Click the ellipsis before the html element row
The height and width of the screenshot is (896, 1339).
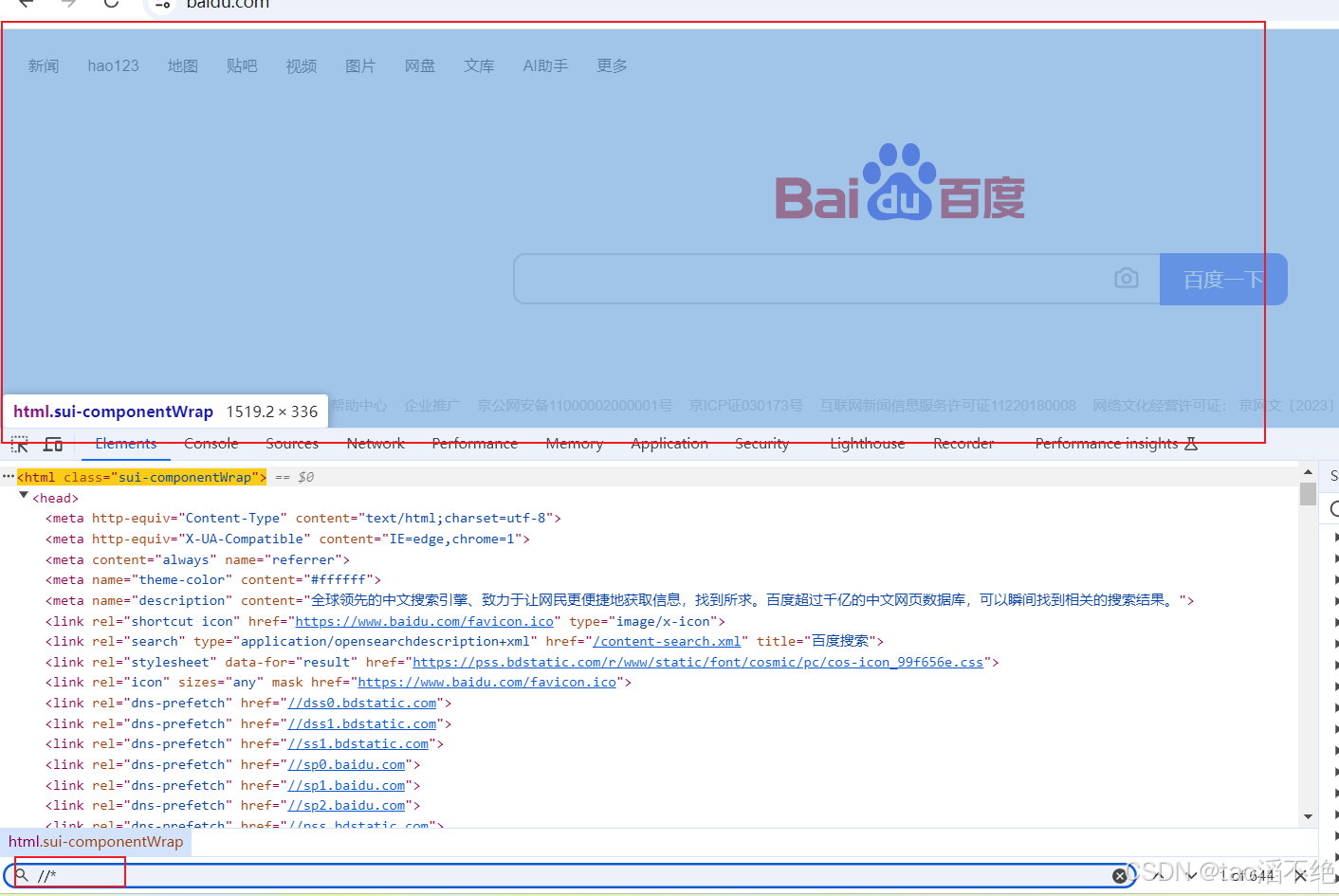click(9, 476)
